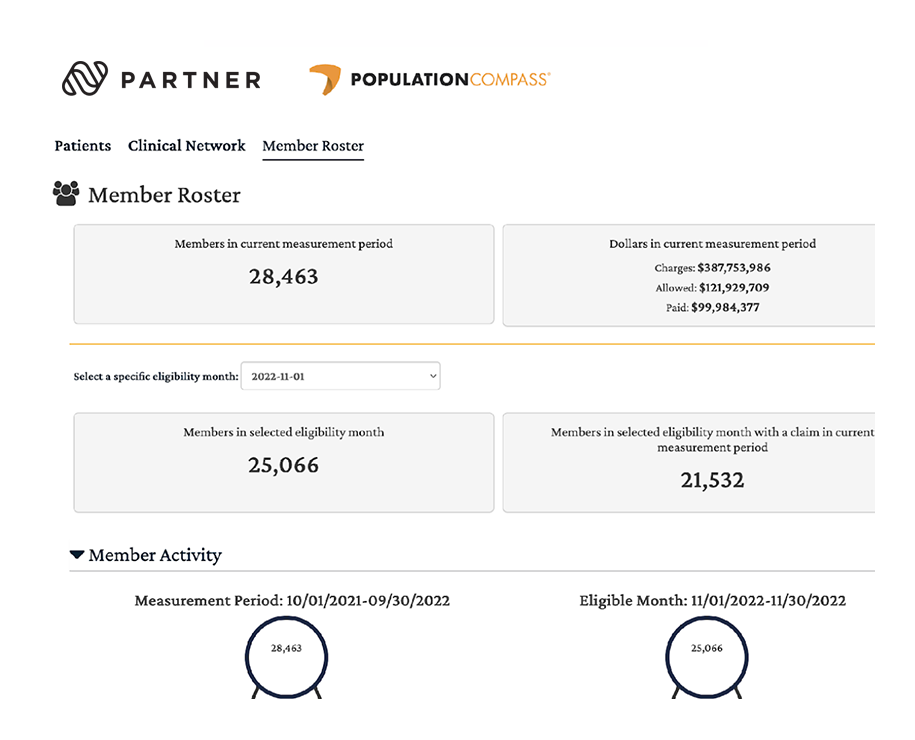Image resolution: width=915 pixels, height=740 pixels.
Task: Open the Patients tab
Action: [82, 146]
